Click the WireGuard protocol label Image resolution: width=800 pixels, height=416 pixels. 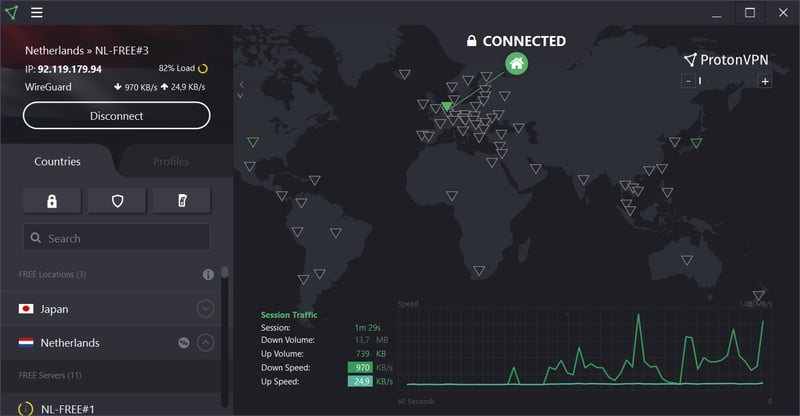(x=48, y=87)
